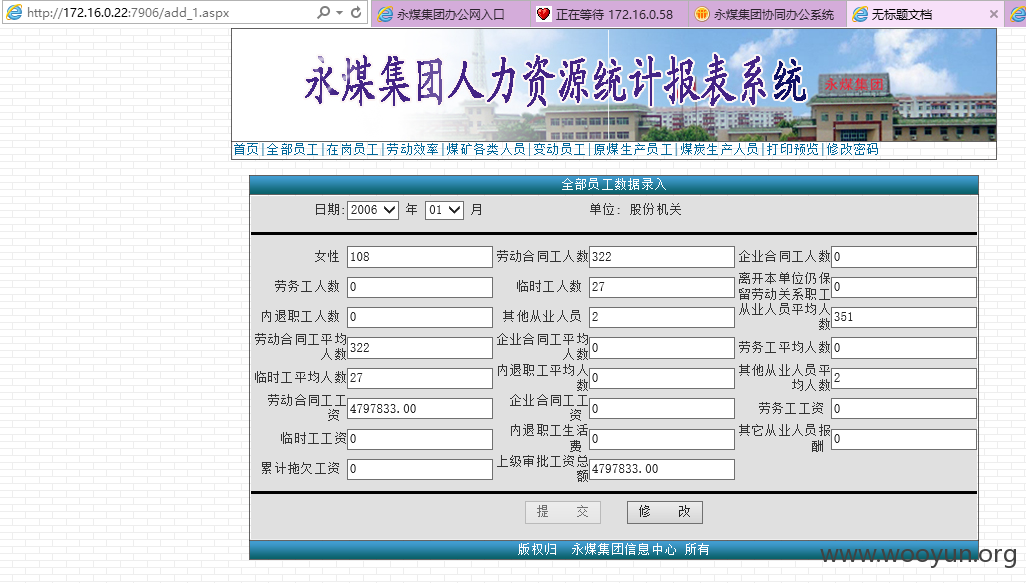Click the 企业合同工人数 input field
Image resolution: width=1026 pixels, height=583 pixels.
coord(904,256)
